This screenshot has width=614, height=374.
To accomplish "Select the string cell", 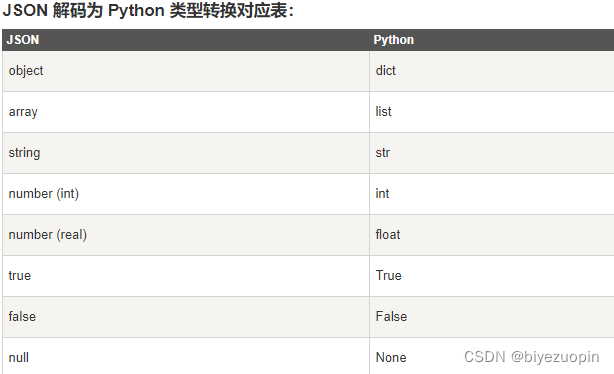I will coord(186,153).
